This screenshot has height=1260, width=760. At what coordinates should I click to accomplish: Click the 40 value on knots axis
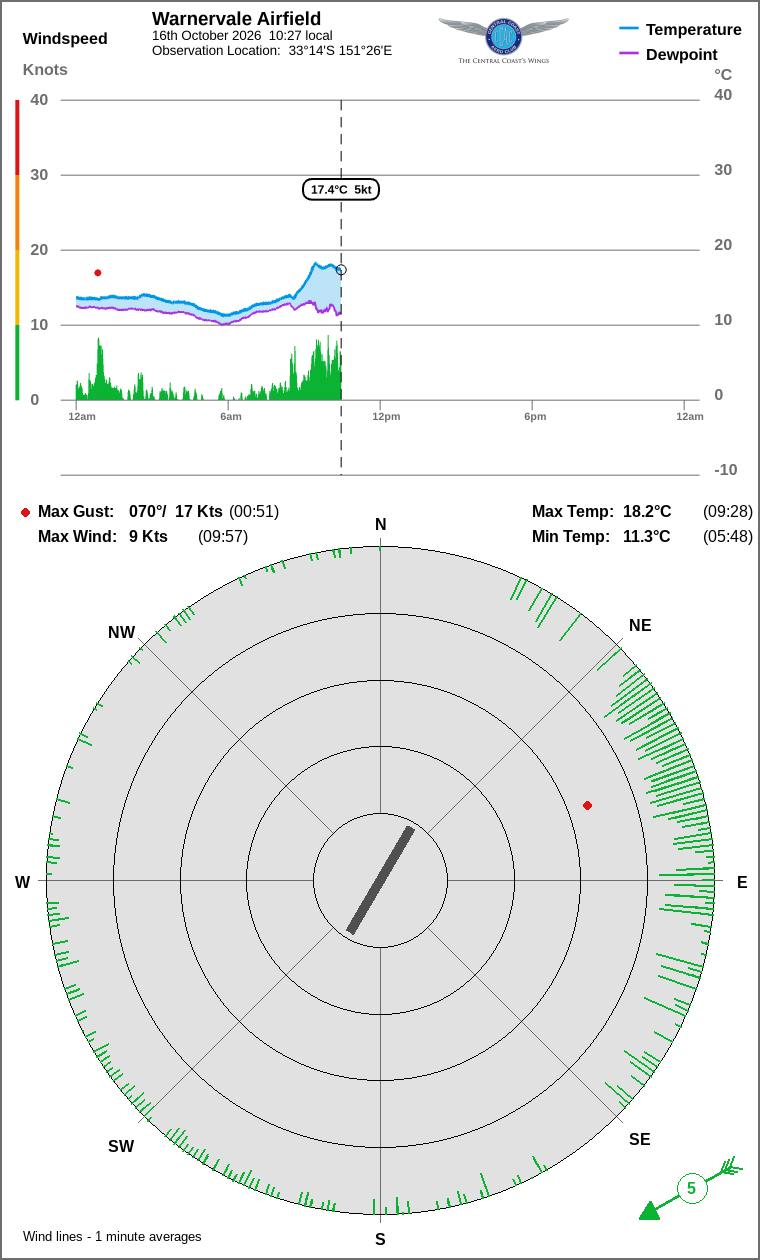click(x=39, y=100)
